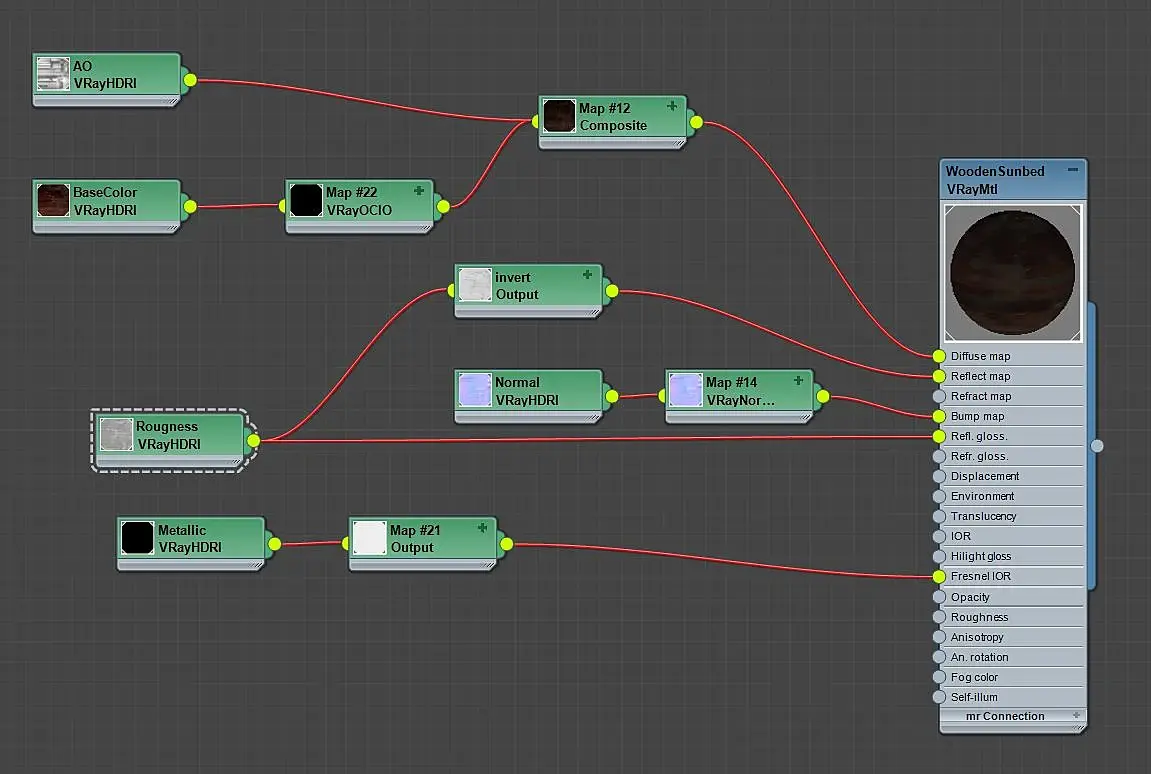Click the Reflect map input socket
Viewport: 1151px width, 774px height.
[939, 376]
